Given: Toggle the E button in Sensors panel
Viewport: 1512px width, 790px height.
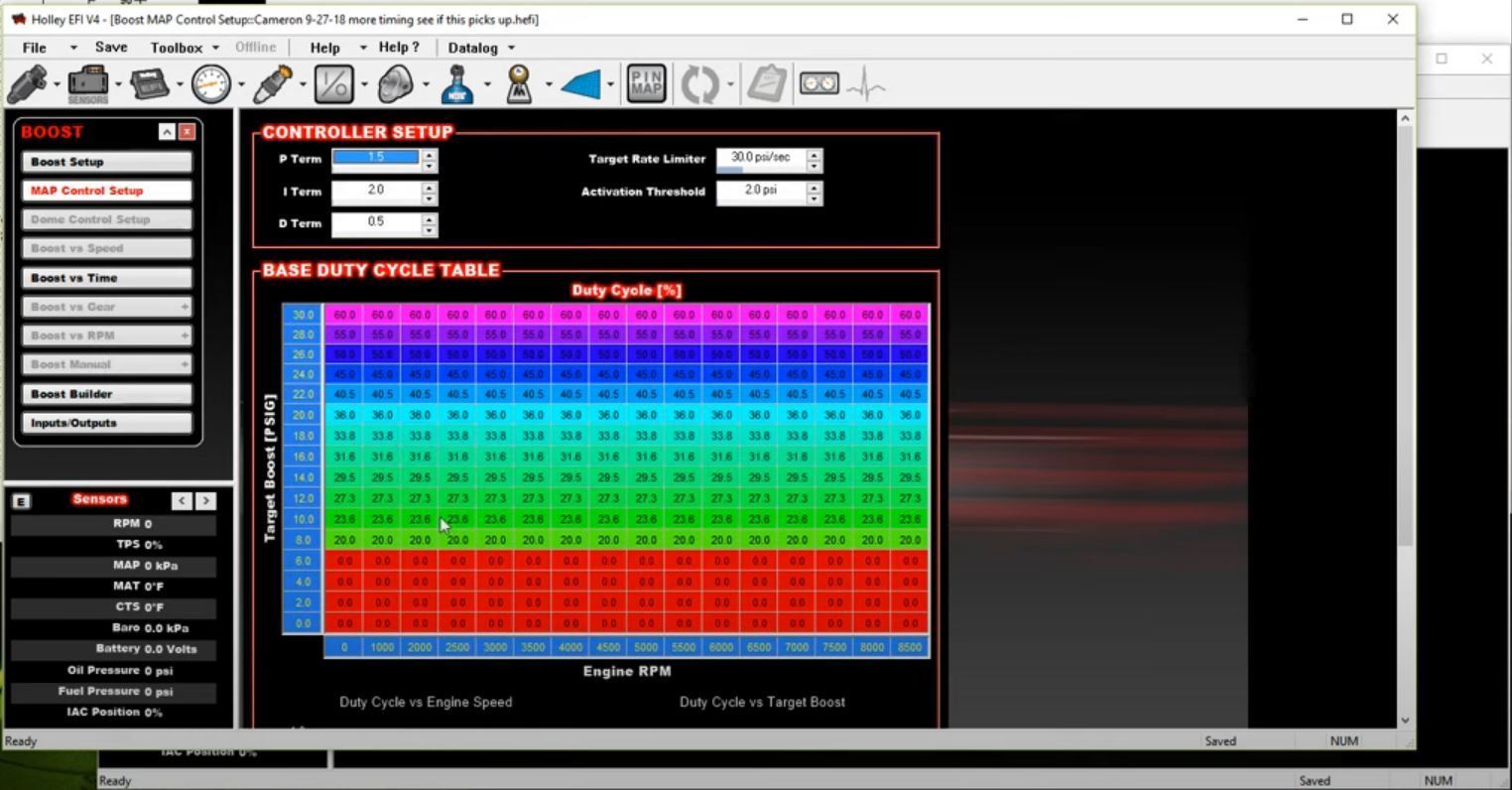Looking at the screenshot, I should tap(21, 501).
